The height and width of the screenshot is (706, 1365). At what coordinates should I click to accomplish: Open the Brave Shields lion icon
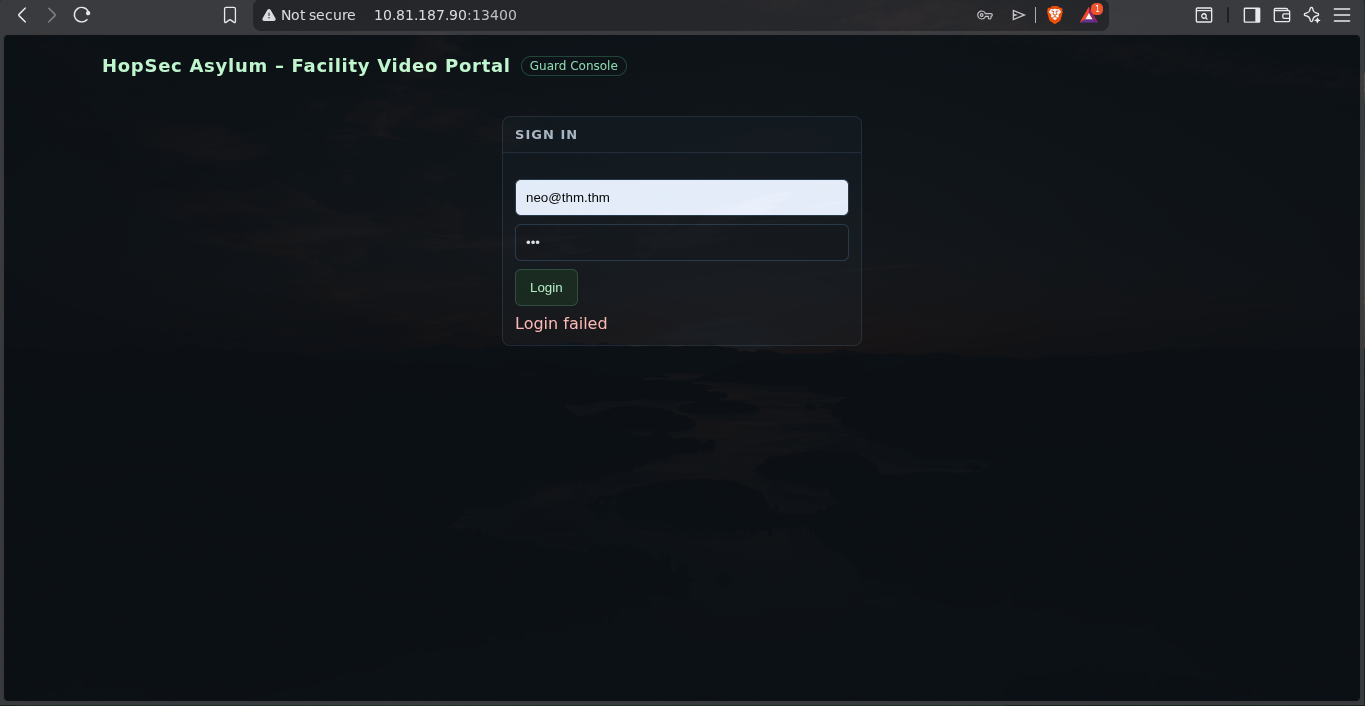[1054, 15]
